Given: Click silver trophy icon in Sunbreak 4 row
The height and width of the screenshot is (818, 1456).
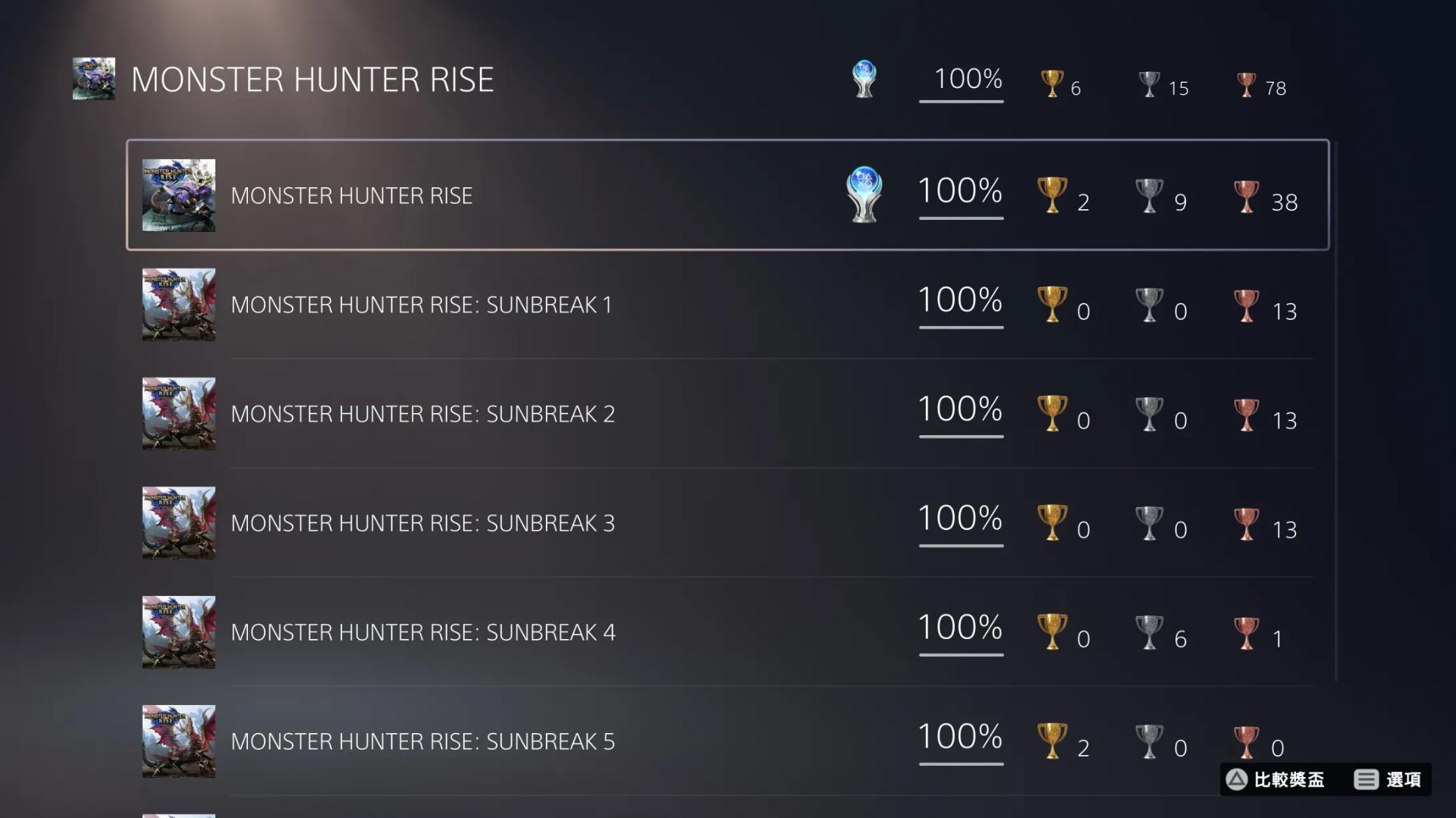Looking at the screenshot, I should click(x=1149, y=632).
